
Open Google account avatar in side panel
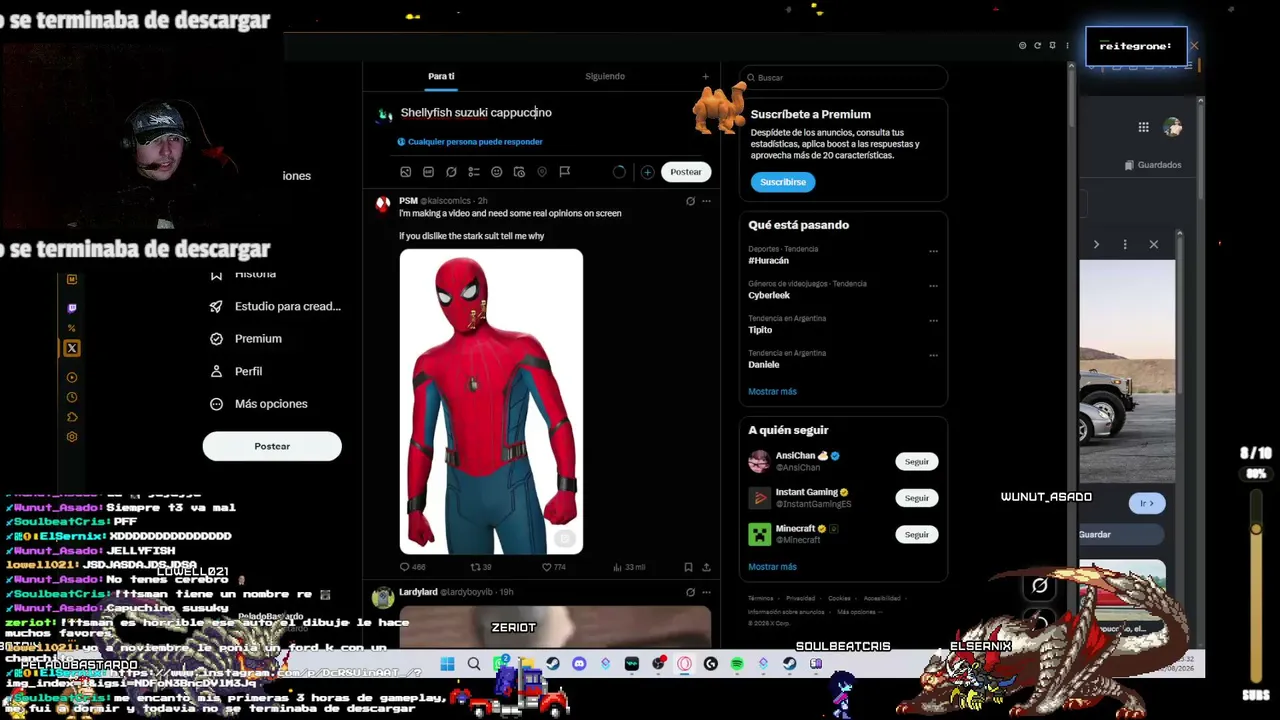pyautogui.click(x=1173, y=127)
